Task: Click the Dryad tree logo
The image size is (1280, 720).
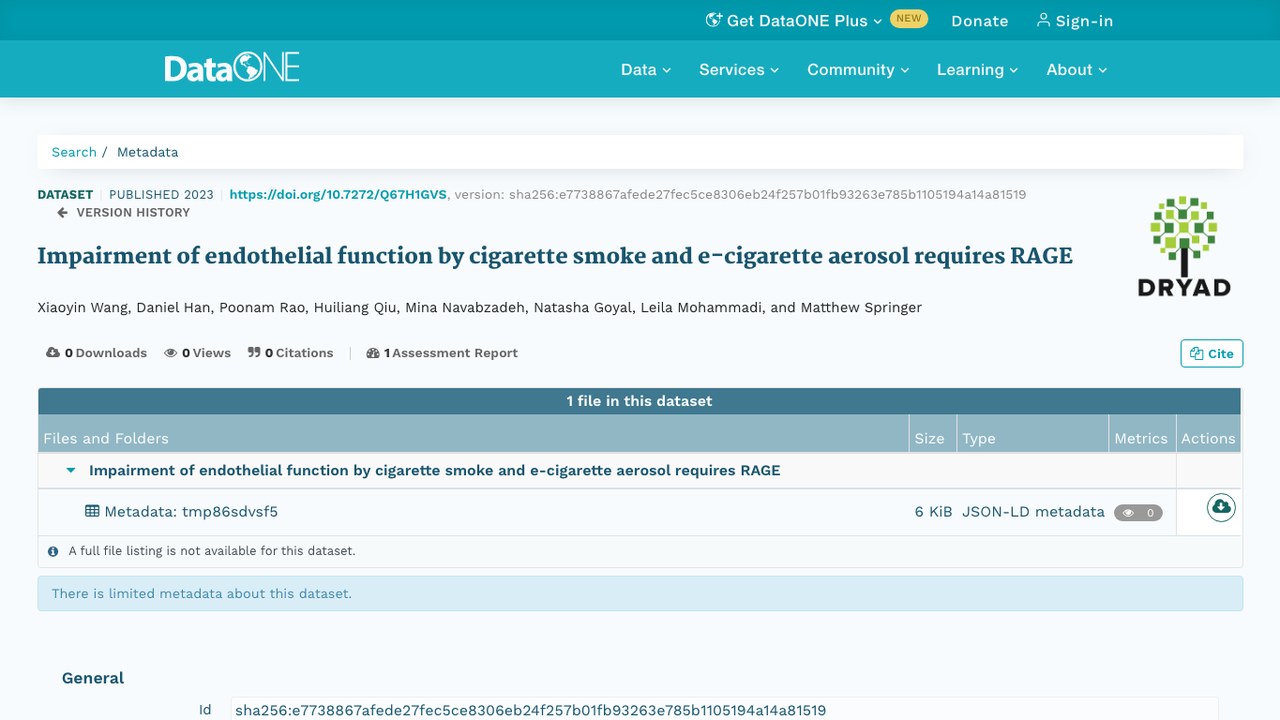Action: (x=1184, y=247)
